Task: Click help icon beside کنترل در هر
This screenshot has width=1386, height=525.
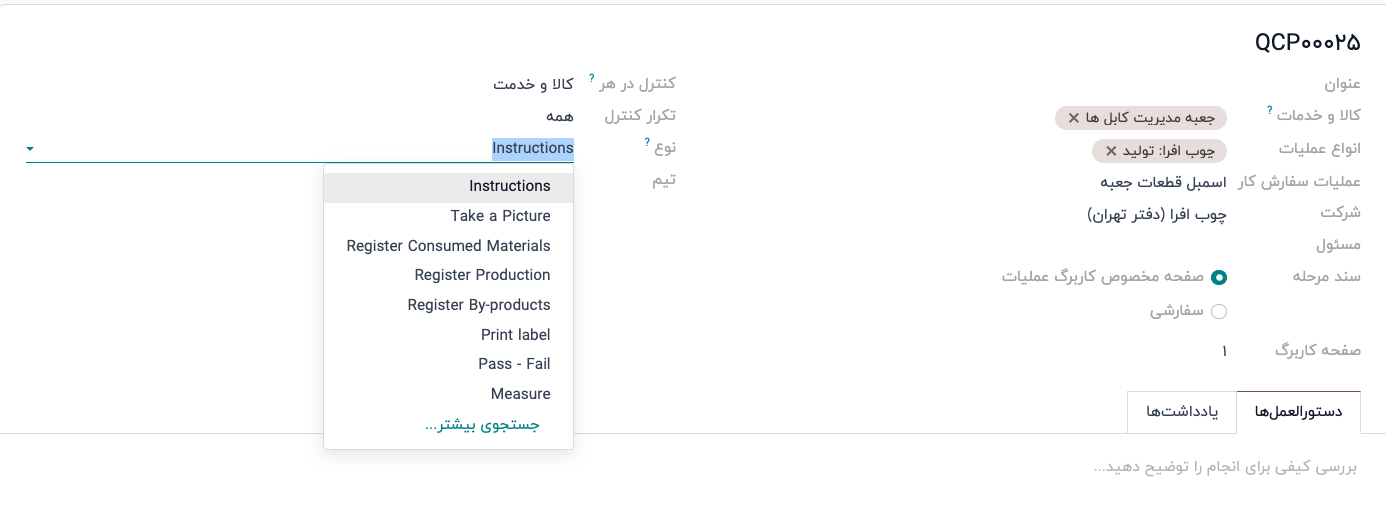Action: tap(592, 78)
